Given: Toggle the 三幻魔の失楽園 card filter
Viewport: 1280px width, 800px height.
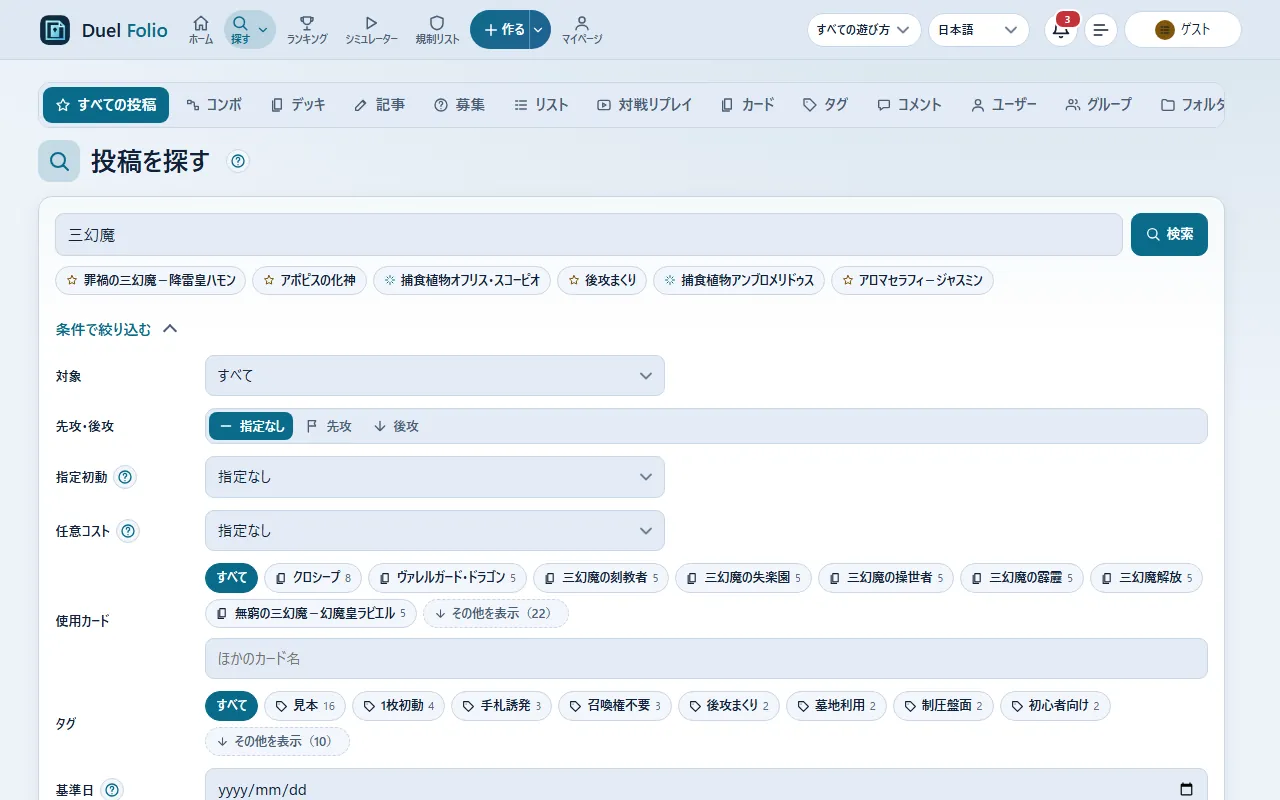Looking at the screenshot, I should tap(743, 578).
